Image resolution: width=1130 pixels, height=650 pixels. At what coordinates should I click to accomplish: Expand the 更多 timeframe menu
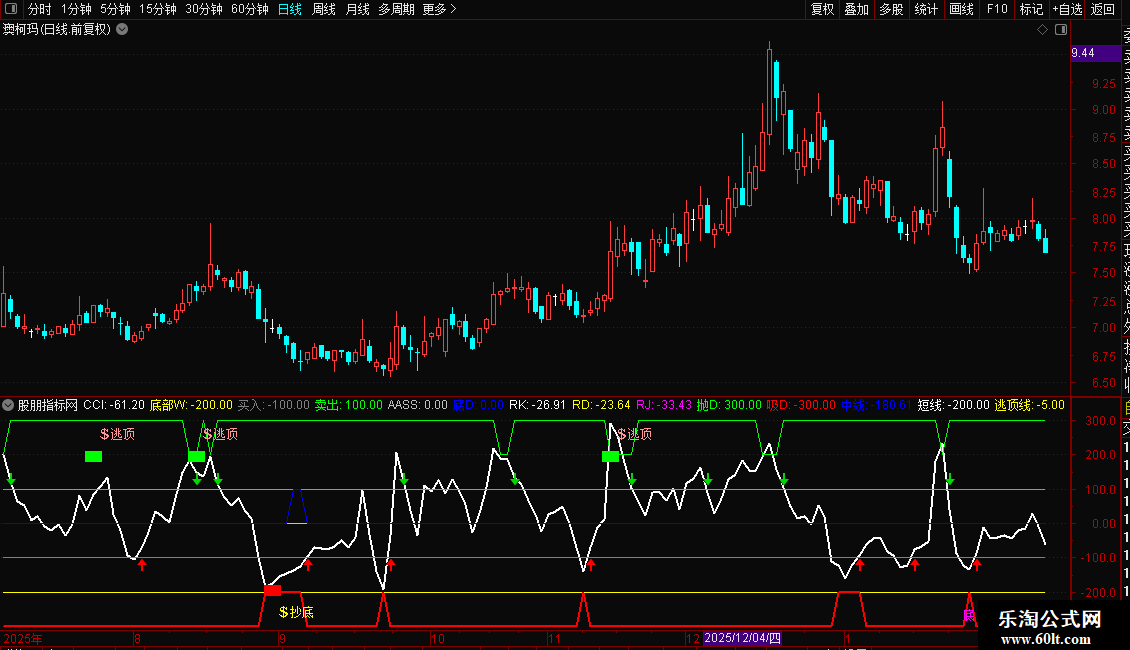(439, 9)
